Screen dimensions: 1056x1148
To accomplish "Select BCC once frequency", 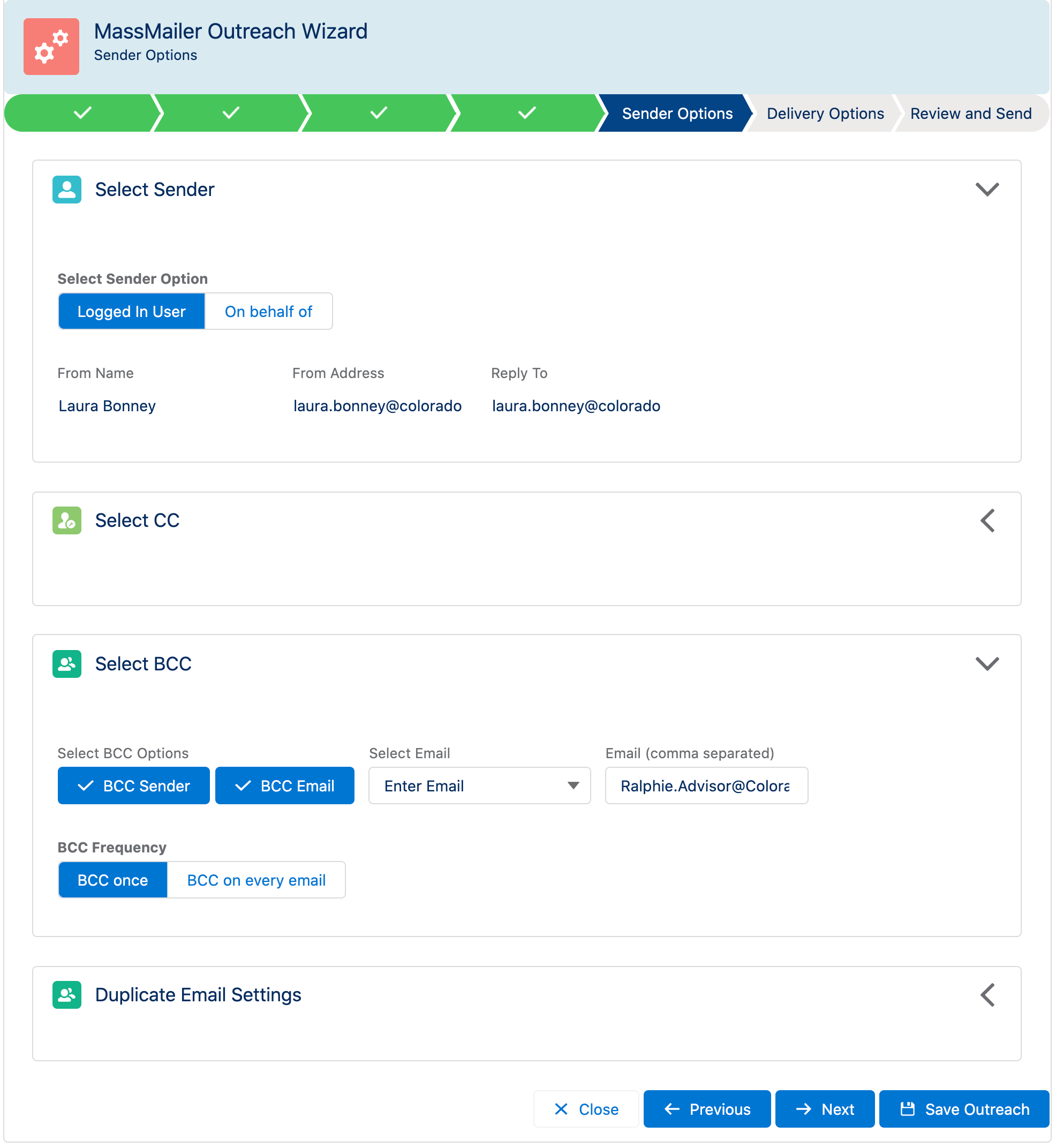I will [x=112, y=881].
